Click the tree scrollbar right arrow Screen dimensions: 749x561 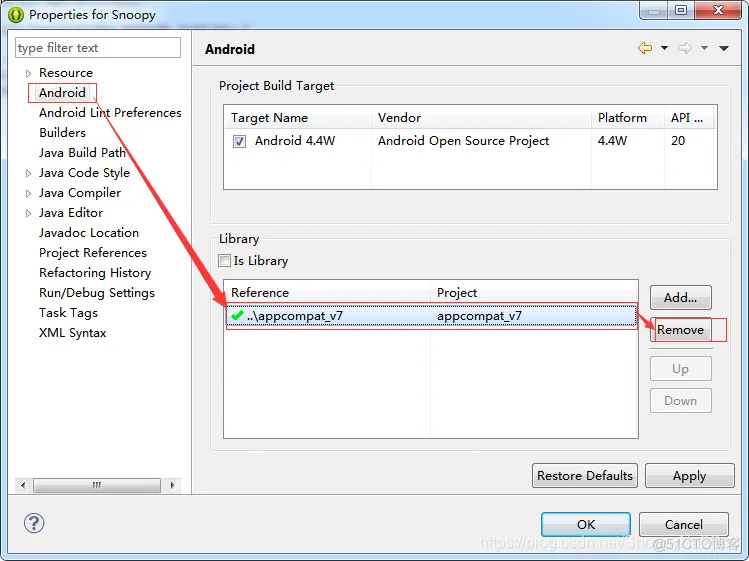[x=172, y=485]
